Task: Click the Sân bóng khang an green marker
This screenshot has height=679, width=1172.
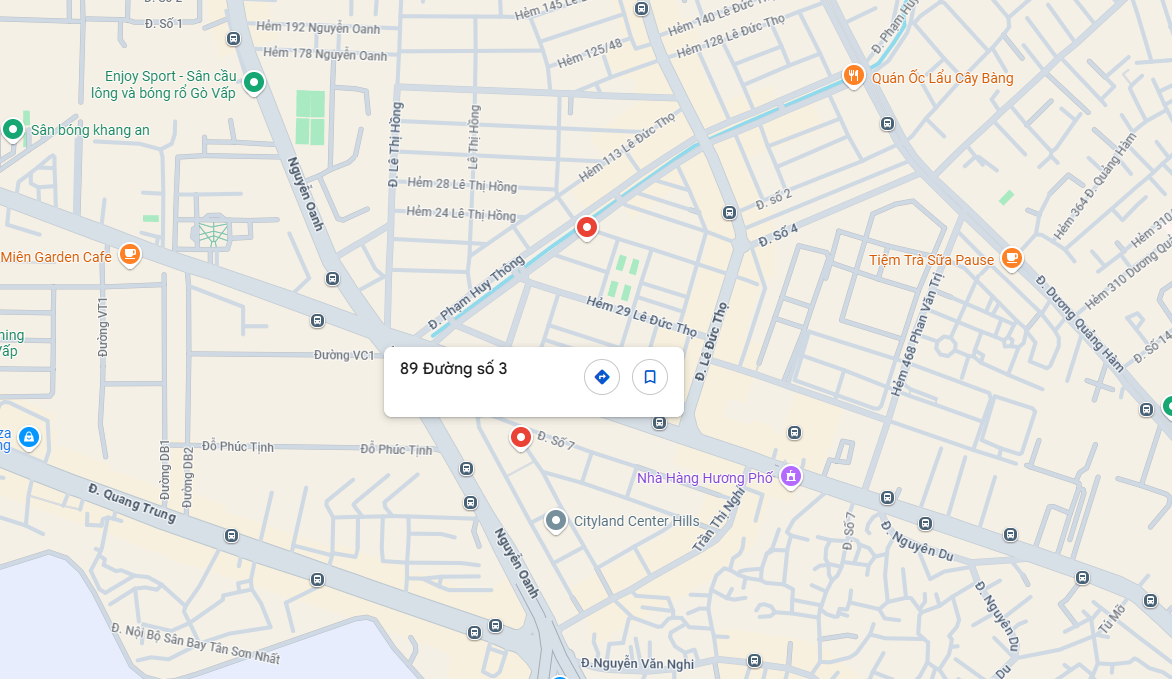Action: (13, 129)
